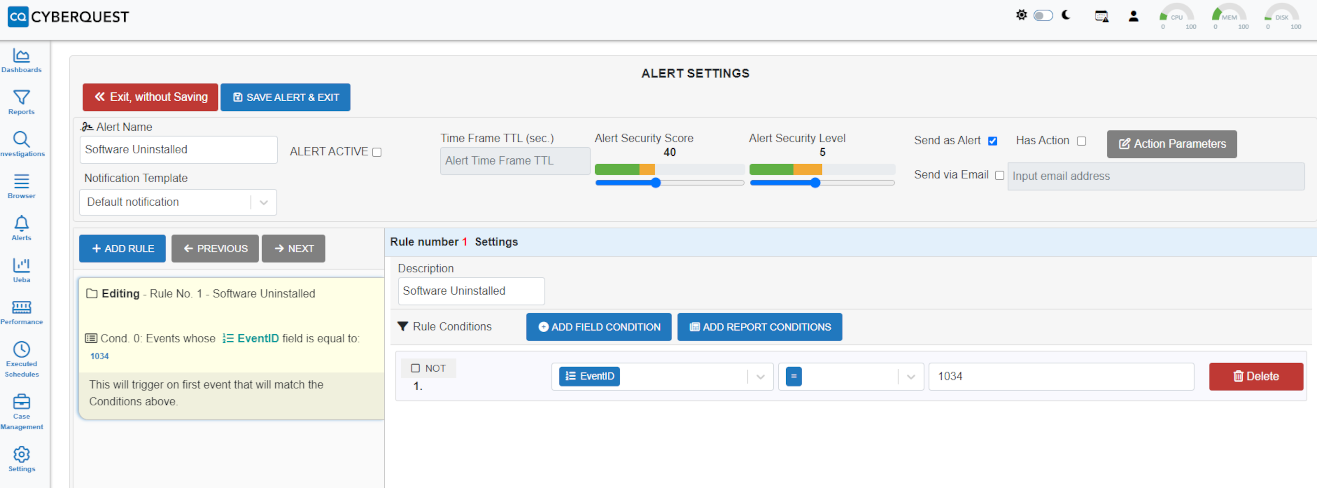Open the Dashboards sidebar icon
This screenshot has height=488, width=1317.
click(21, 55)
